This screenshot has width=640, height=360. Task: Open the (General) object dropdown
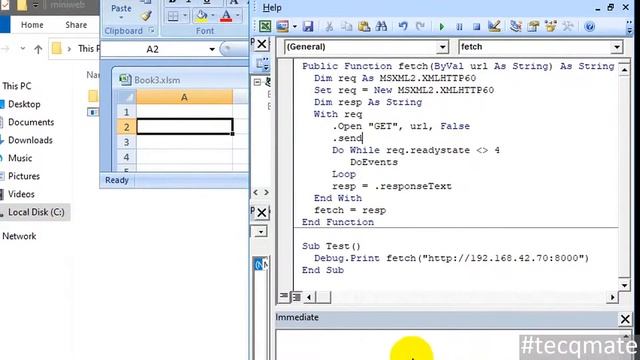pos(442,47)
